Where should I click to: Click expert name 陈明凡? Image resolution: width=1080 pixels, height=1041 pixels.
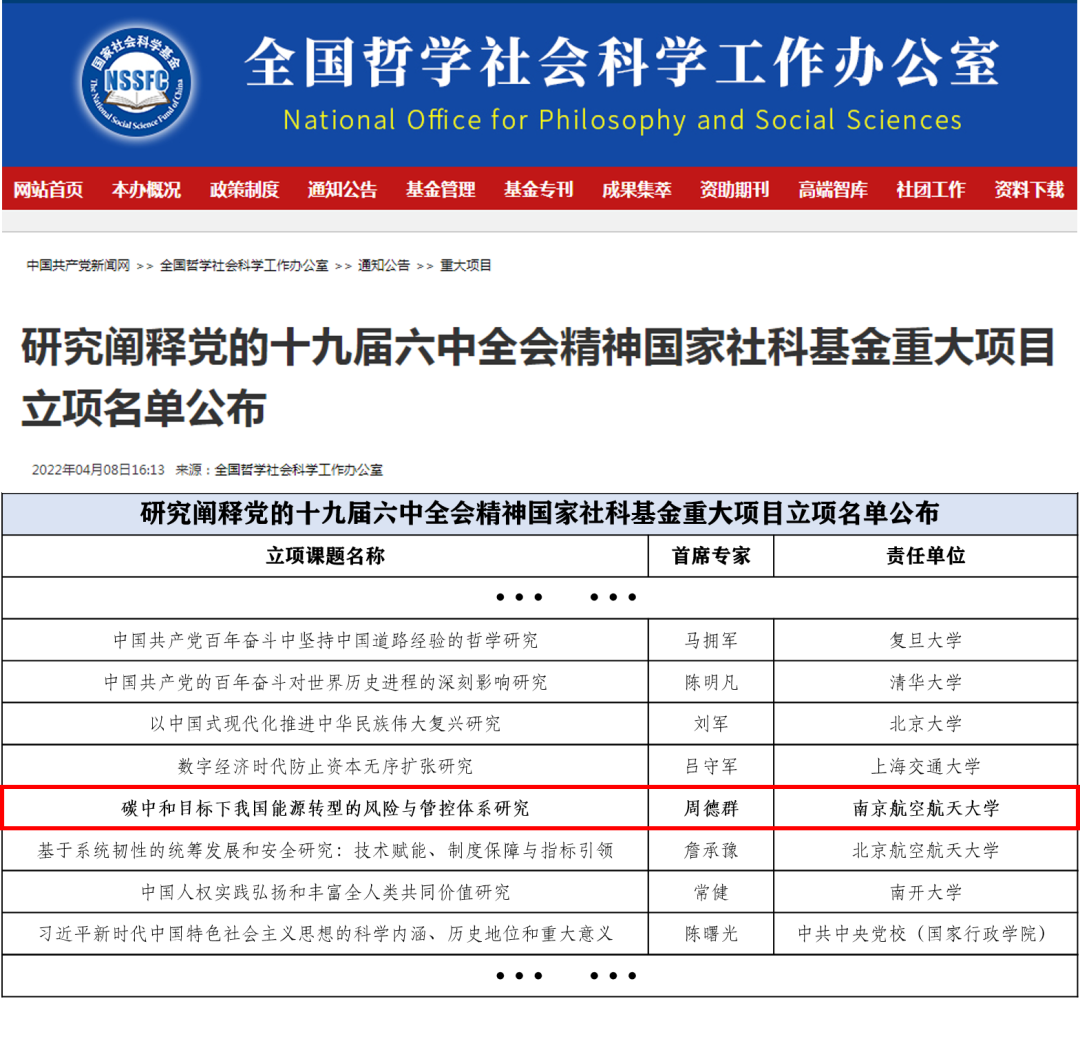(711, 683)
